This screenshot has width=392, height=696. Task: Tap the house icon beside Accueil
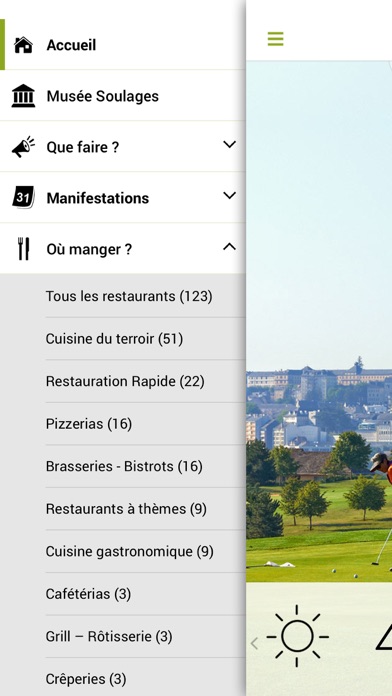(23, 45)
